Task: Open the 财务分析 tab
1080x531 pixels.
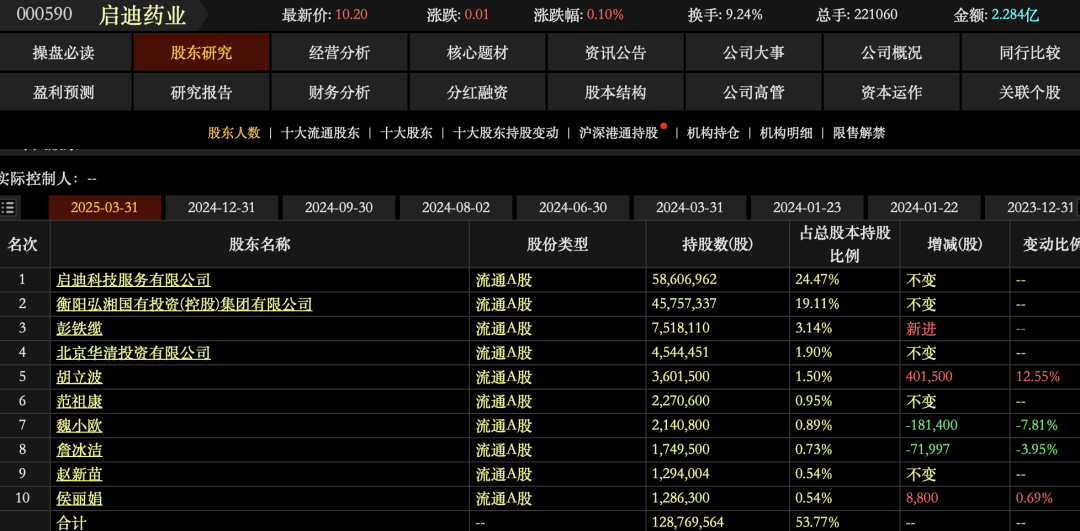Action: point(339,92)
